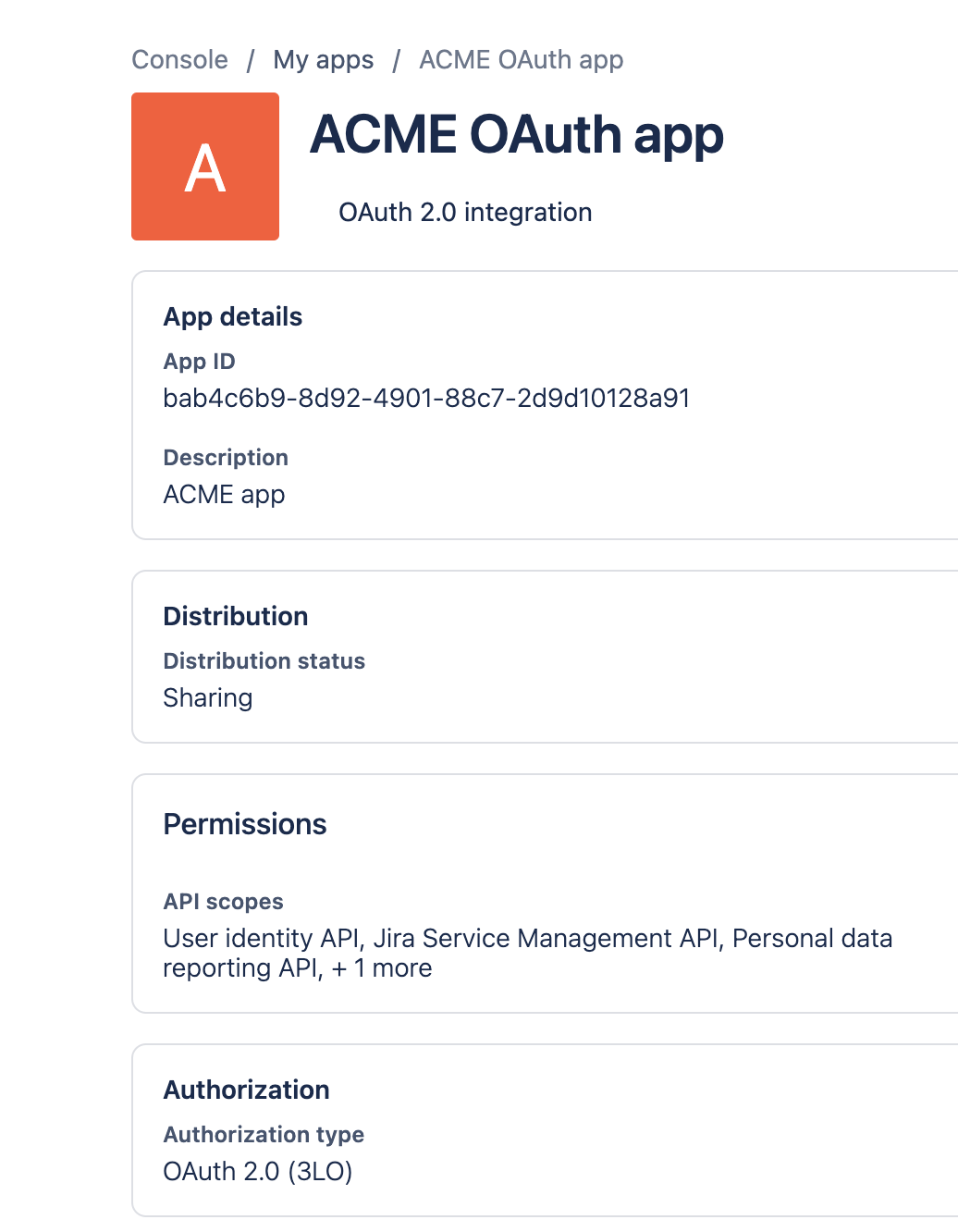The width and height of the screenshot is (958, 1232).
Task: Click the OAuth 2.0 (3LO) value
Action: (x=258, y=1172)
